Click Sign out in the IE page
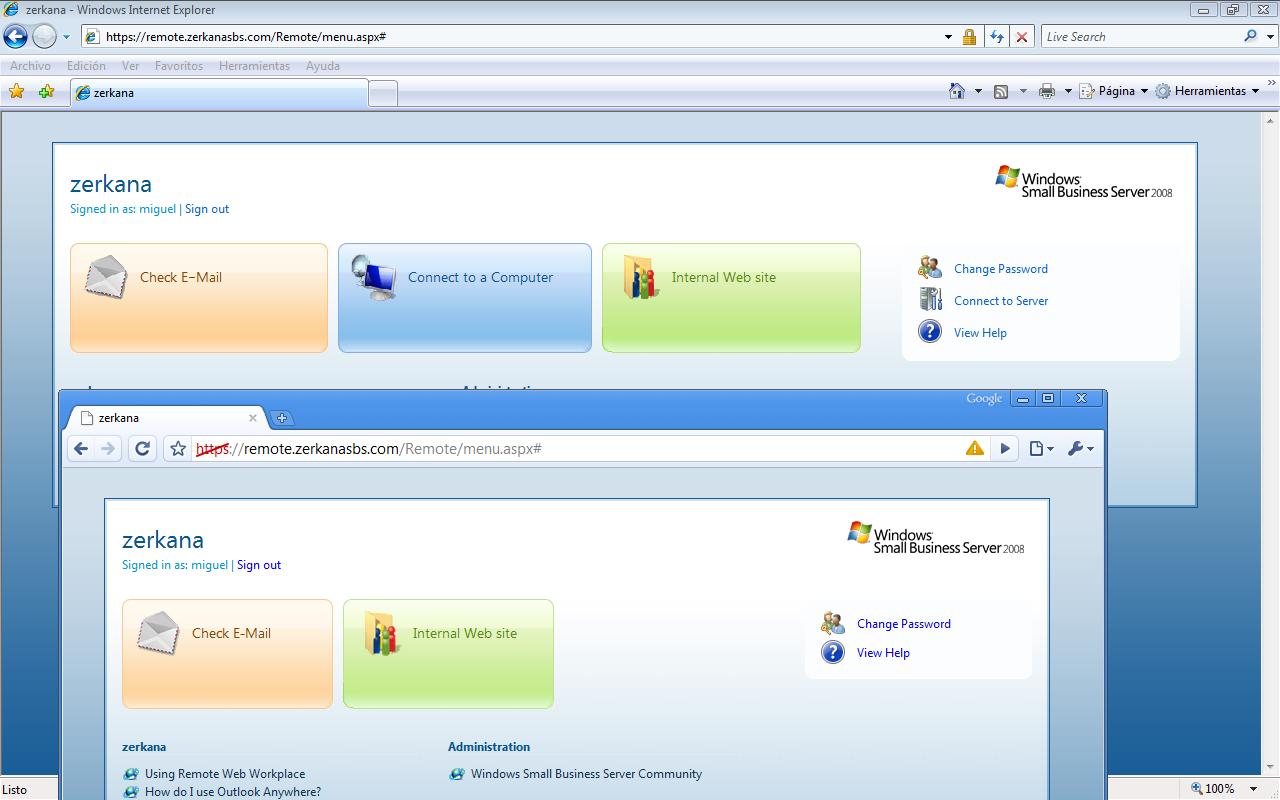Viewport: 1280px width, 800px height. 207,209
